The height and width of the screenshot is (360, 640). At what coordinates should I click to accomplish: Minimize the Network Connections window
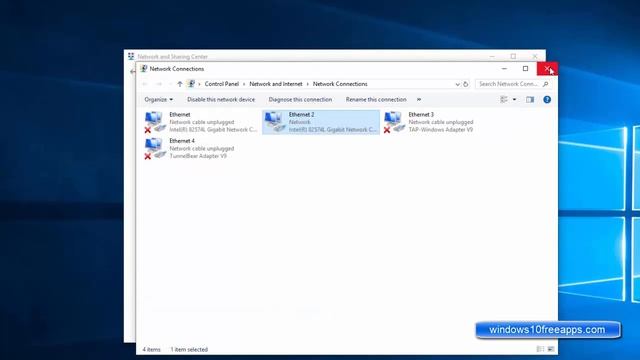point(504,69)
